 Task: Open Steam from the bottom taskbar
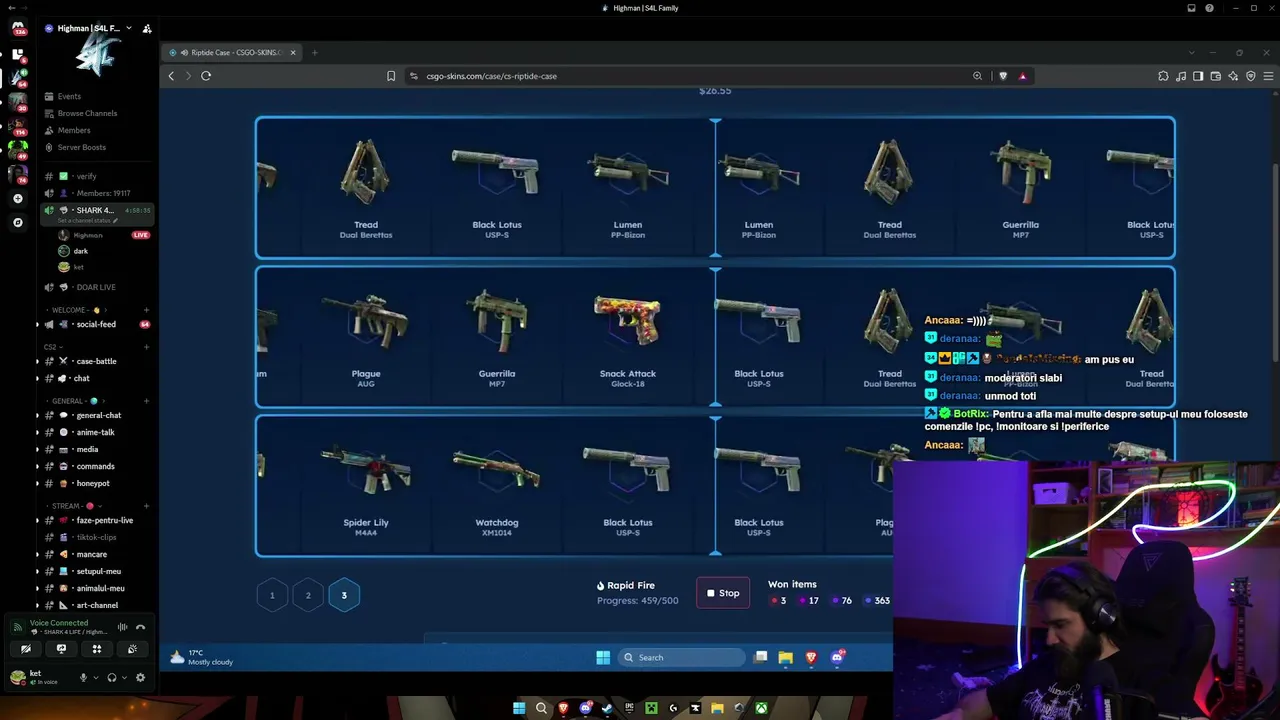click(x=607, y=709)
